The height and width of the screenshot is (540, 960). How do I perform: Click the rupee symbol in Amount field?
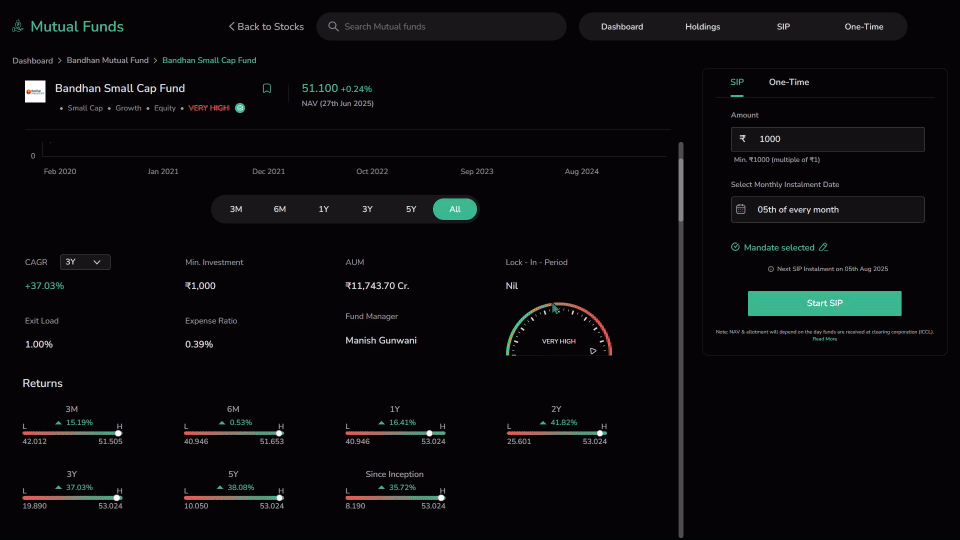743,139
